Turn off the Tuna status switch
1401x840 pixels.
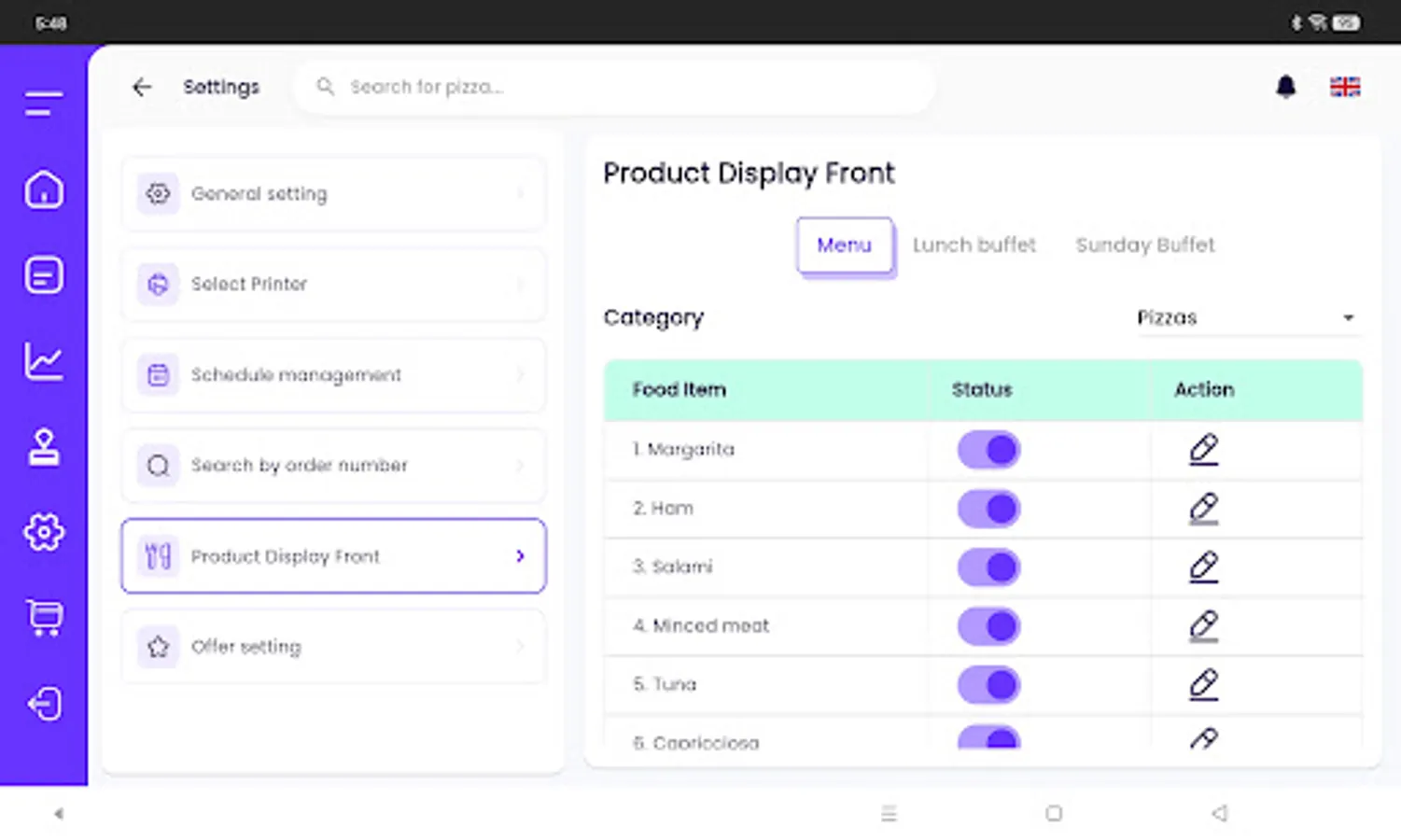tap(988, 685)
